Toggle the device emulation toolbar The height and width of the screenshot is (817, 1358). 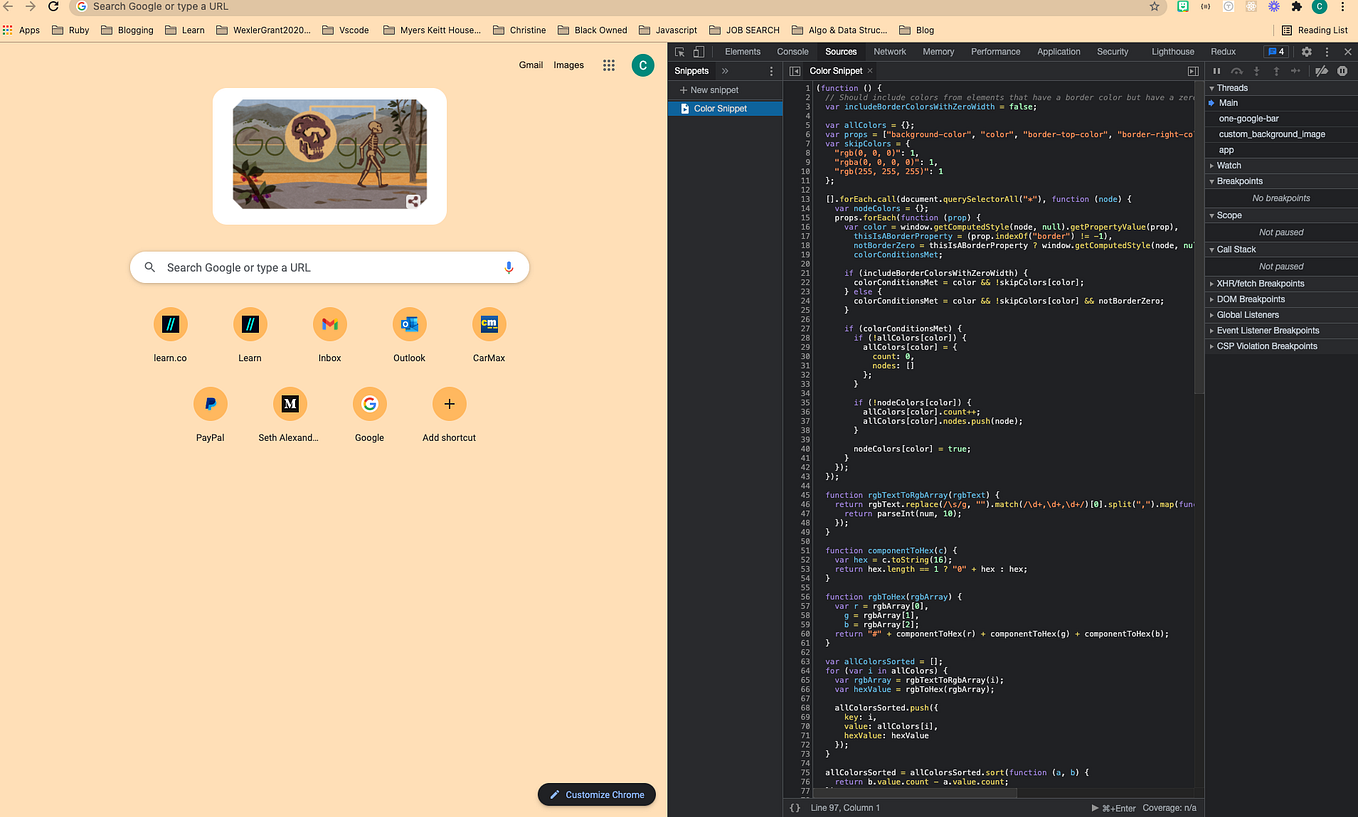point(699,51)
